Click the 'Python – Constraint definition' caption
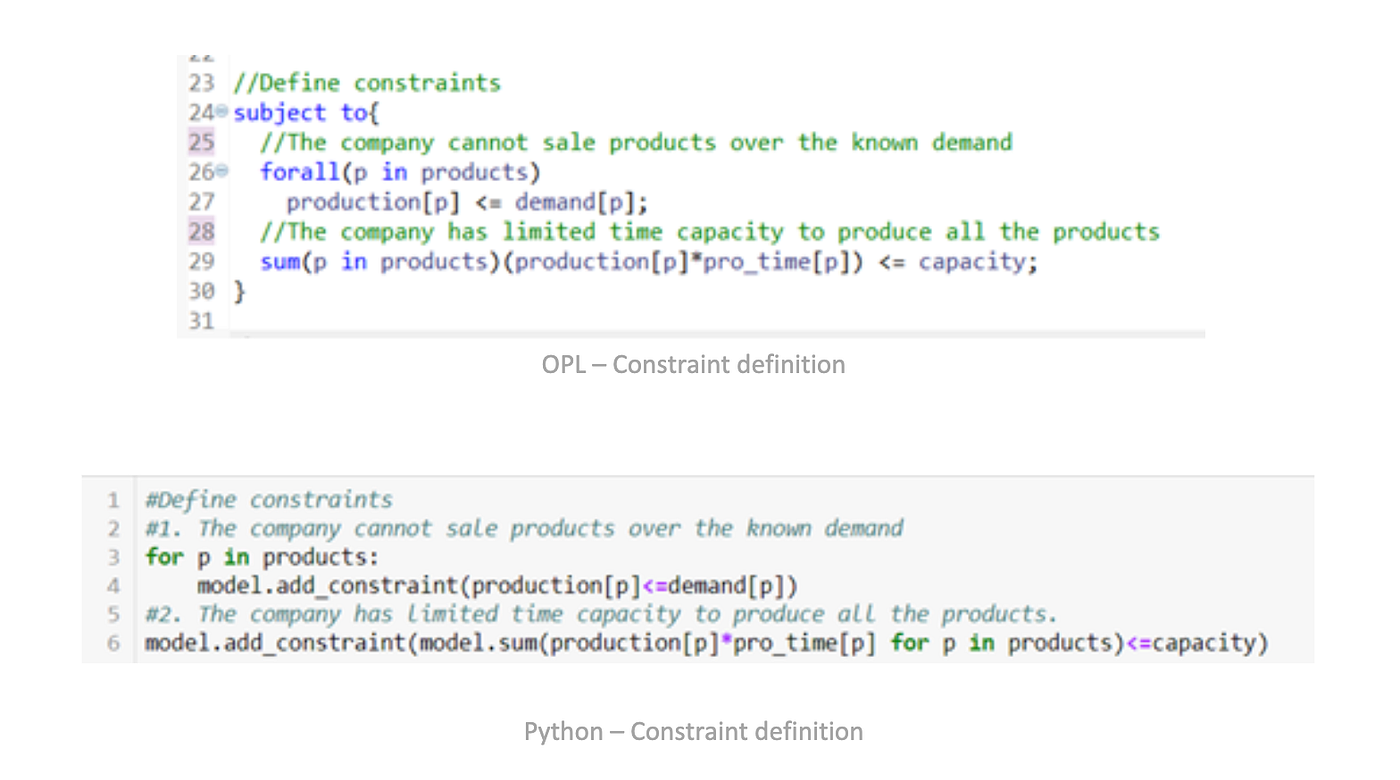This screenshot has height=780, width=1400. pos(694,732)
